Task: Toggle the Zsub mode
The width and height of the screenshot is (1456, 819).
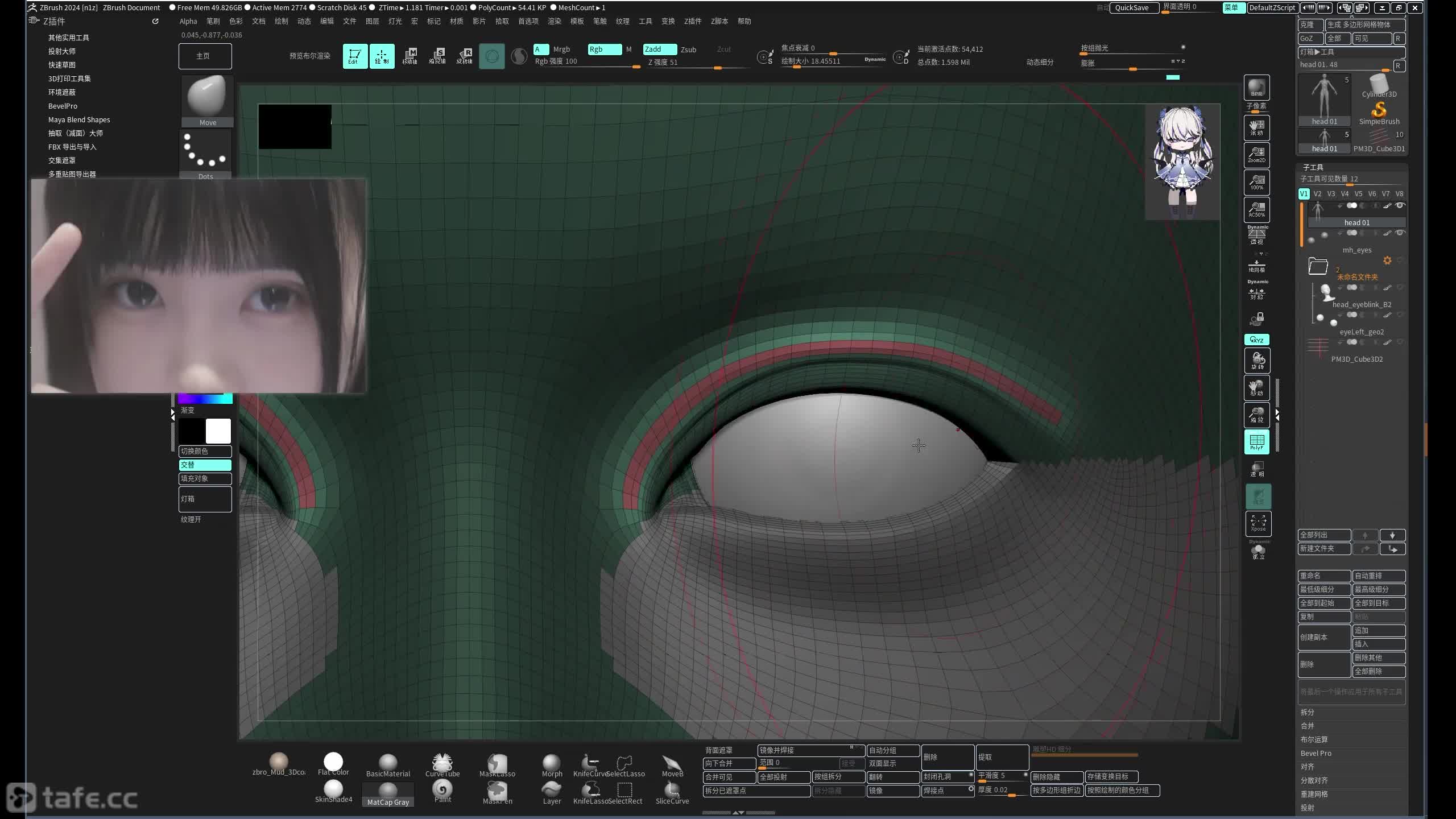Action: [688, 49]
